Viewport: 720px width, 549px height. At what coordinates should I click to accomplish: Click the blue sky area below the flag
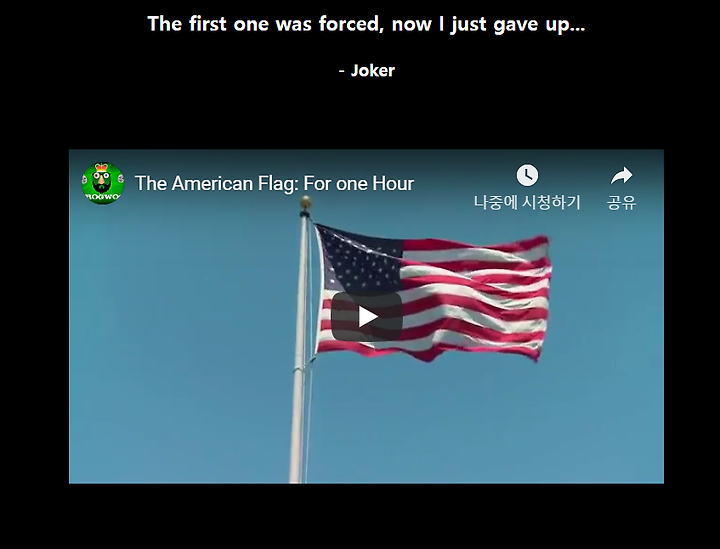click(x=459, y=422)
